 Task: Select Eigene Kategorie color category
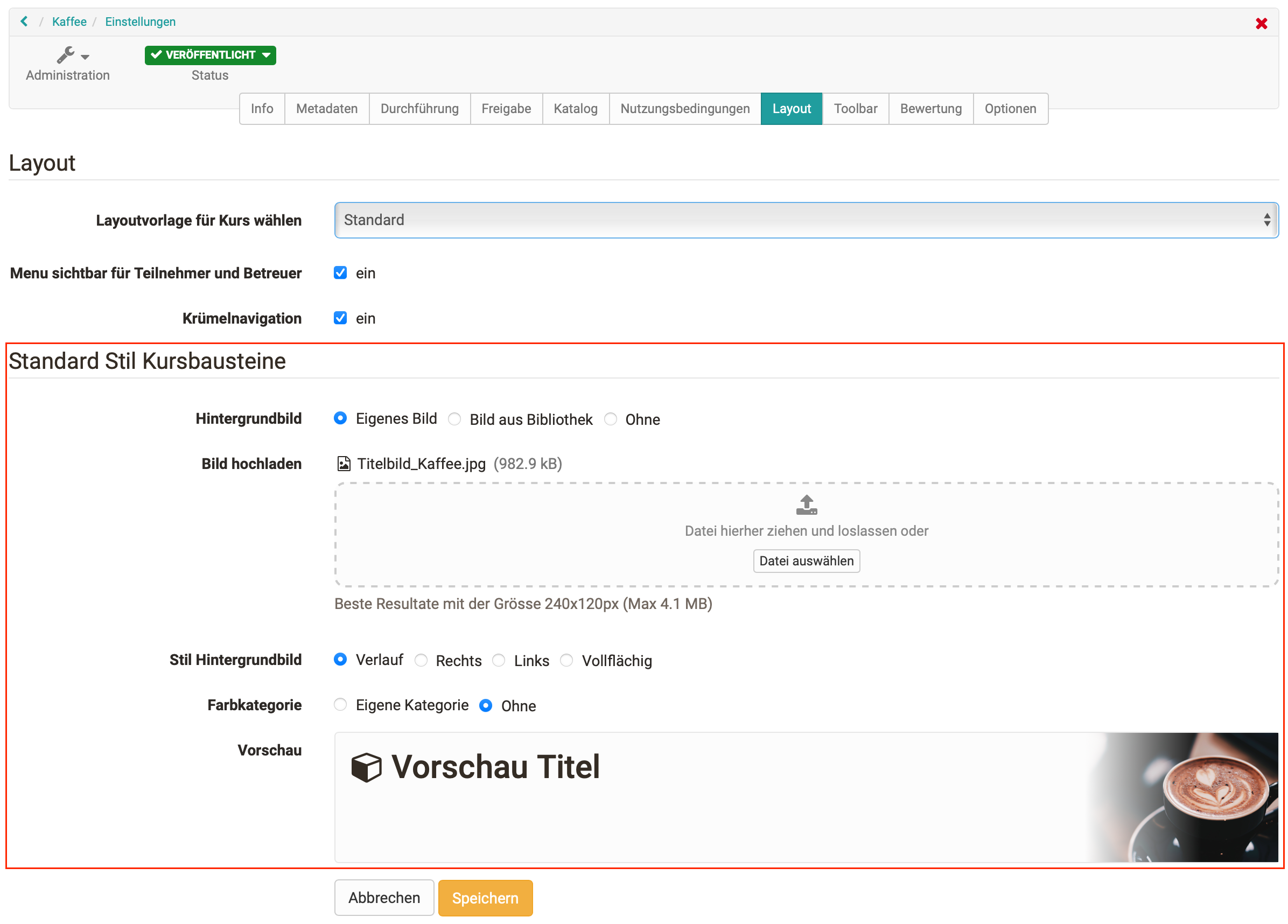pyautogui.click(x=340, y=705)
